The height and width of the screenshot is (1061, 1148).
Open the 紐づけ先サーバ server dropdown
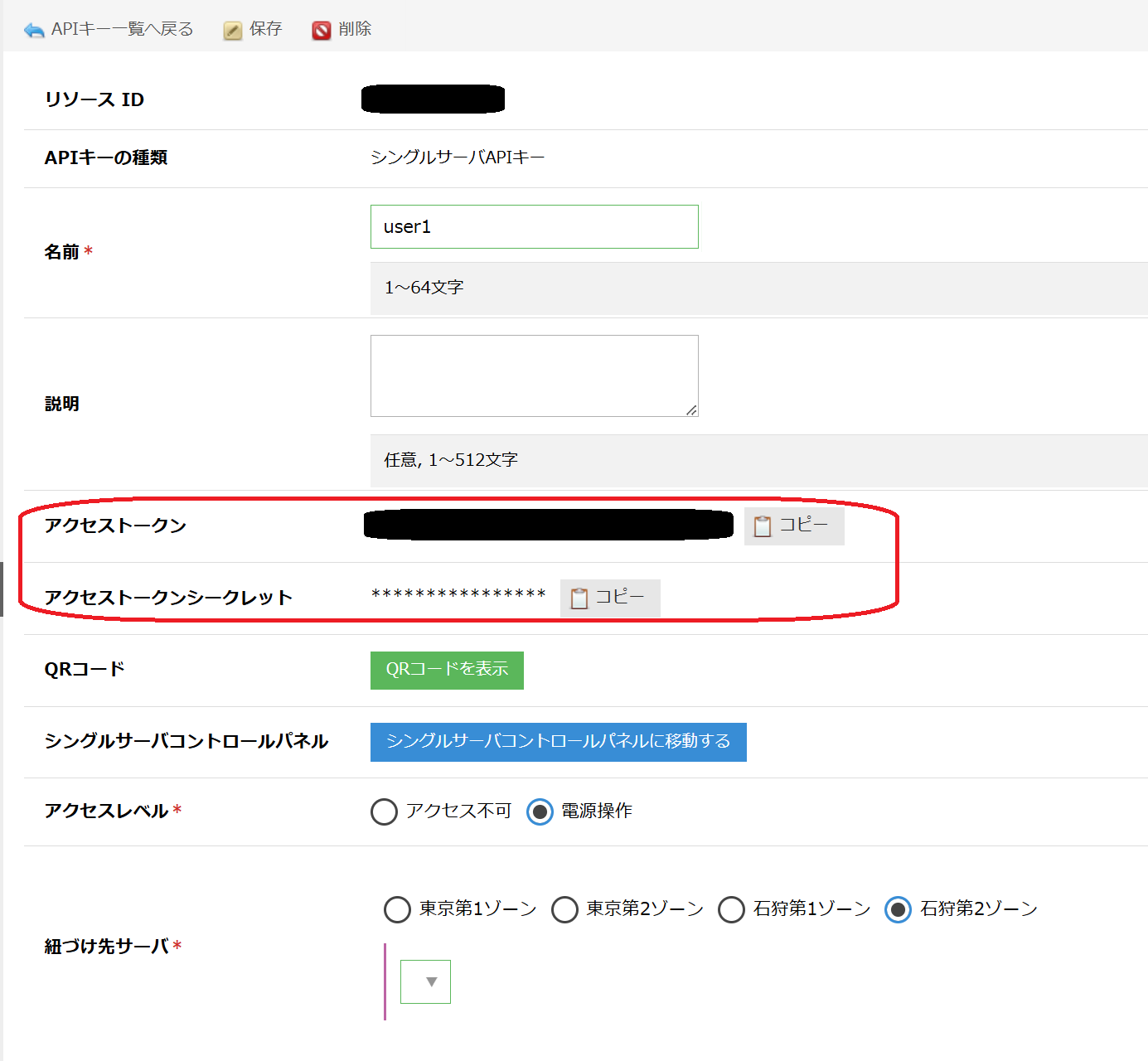(x=425, y=981)
